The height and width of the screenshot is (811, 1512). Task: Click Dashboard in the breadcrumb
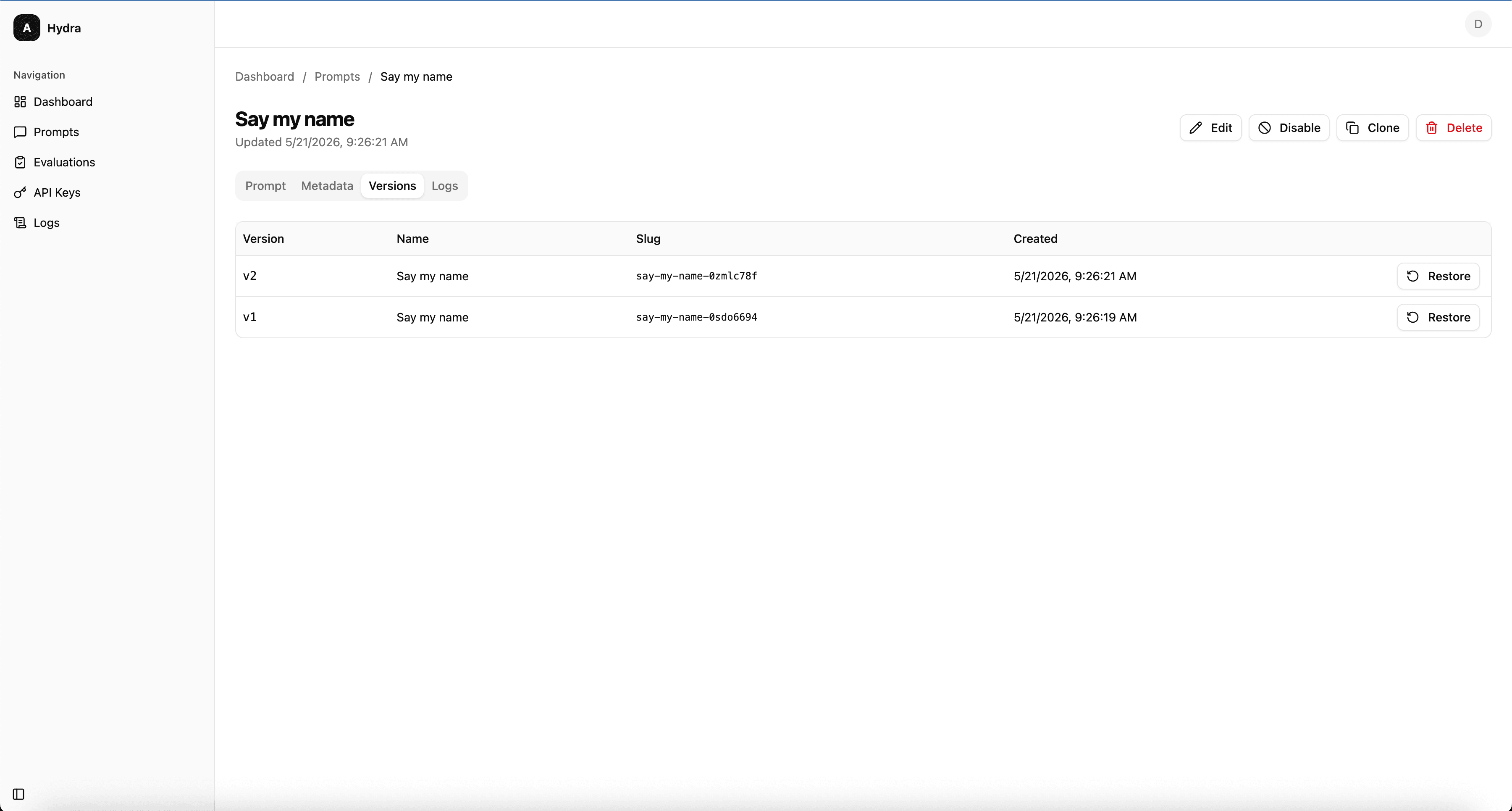265,76
